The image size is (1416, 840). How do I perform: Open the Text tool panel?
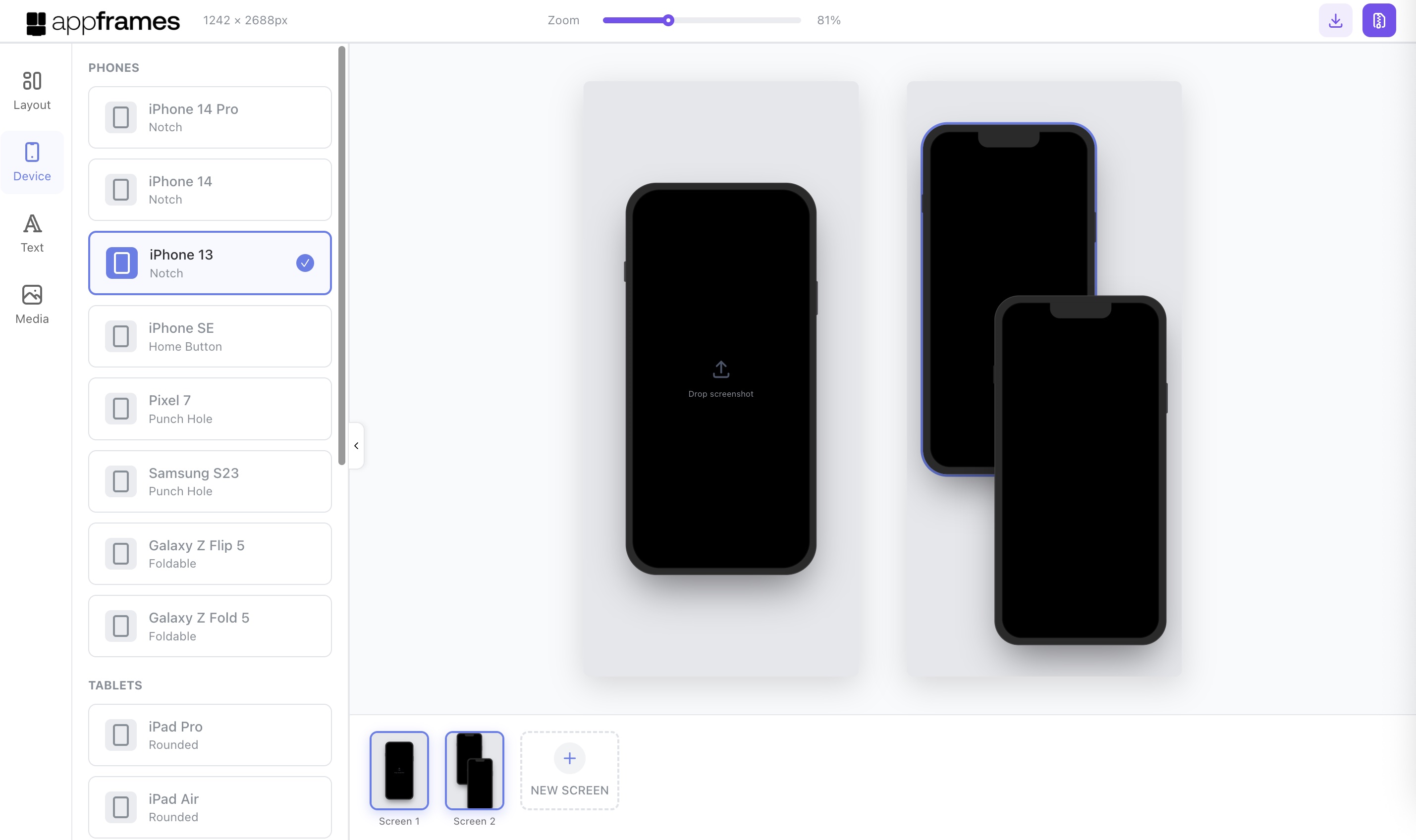tap(32, 233)
